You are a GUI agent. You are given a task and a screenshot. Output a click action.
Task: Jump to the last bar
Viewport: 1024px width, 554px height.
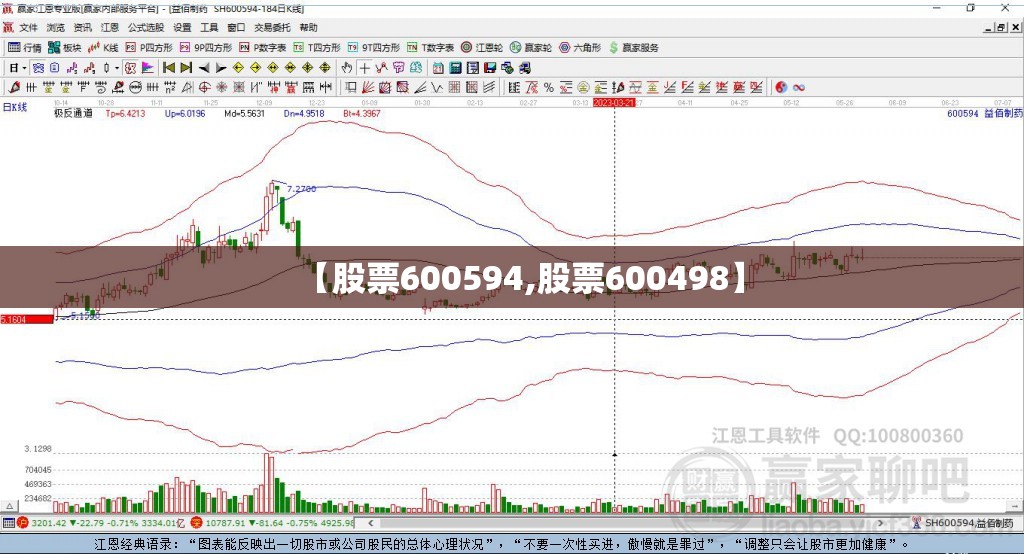(186, 68)
